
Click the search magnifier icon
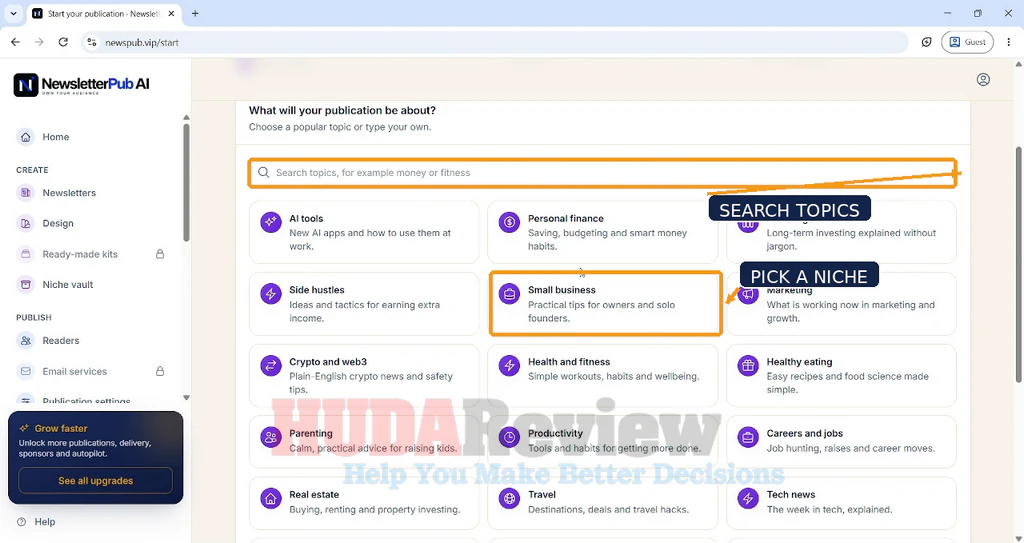click(263, 173)
